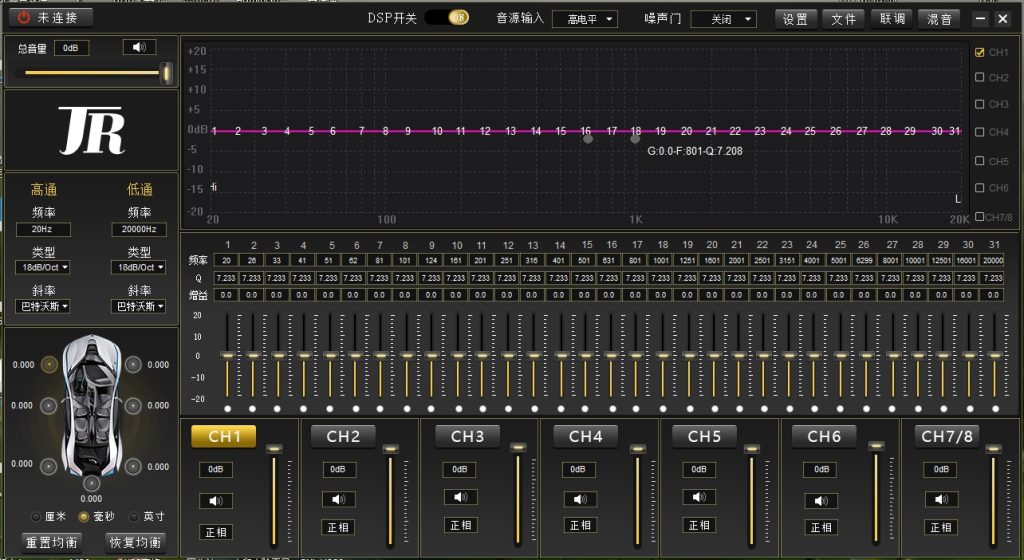The image size is (1024, 560).
Task: Switch to the CH7/8 channel tab
Action: point(946,437)
